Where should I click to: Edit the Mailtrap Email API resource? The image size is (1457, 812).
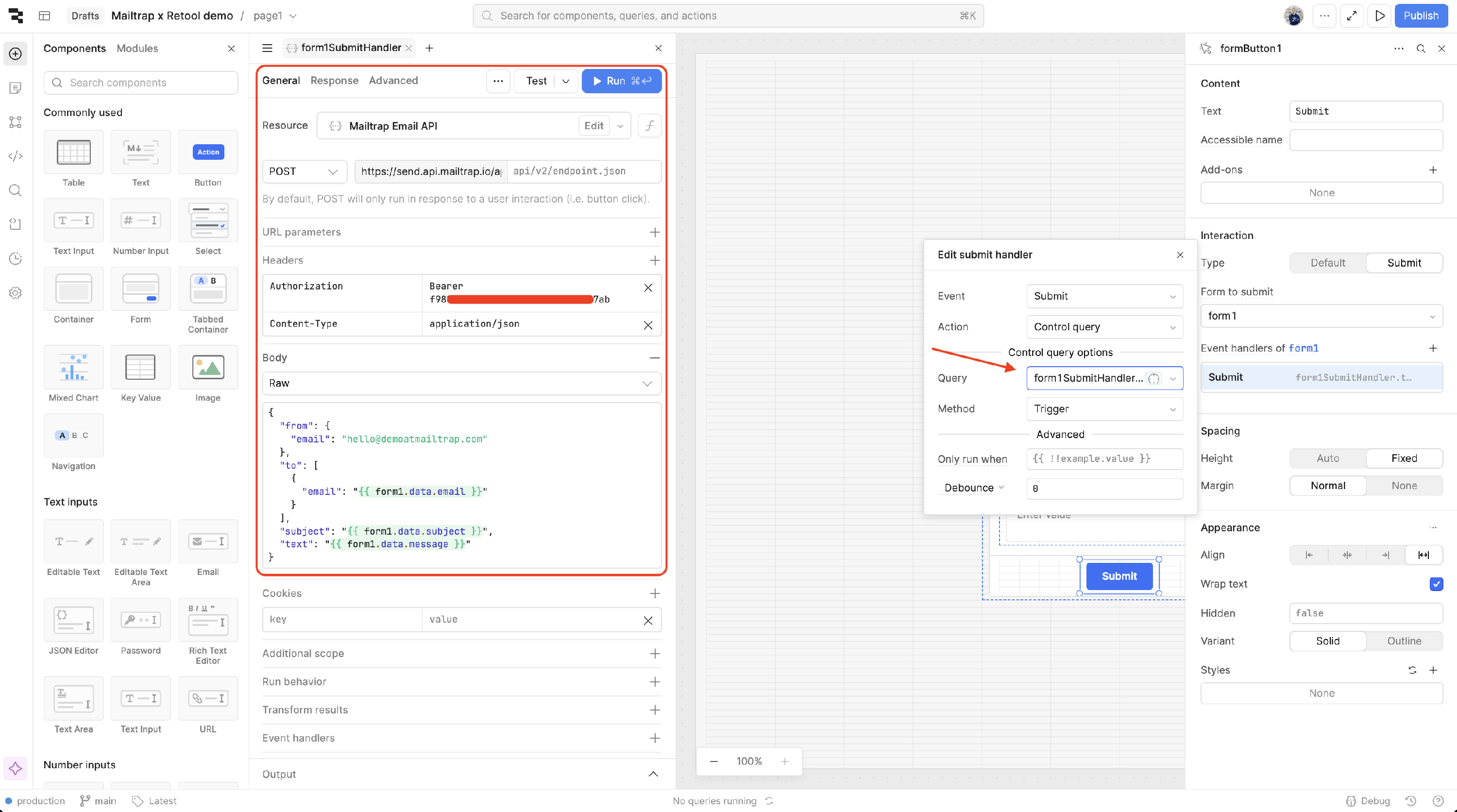tap(594, 125)
